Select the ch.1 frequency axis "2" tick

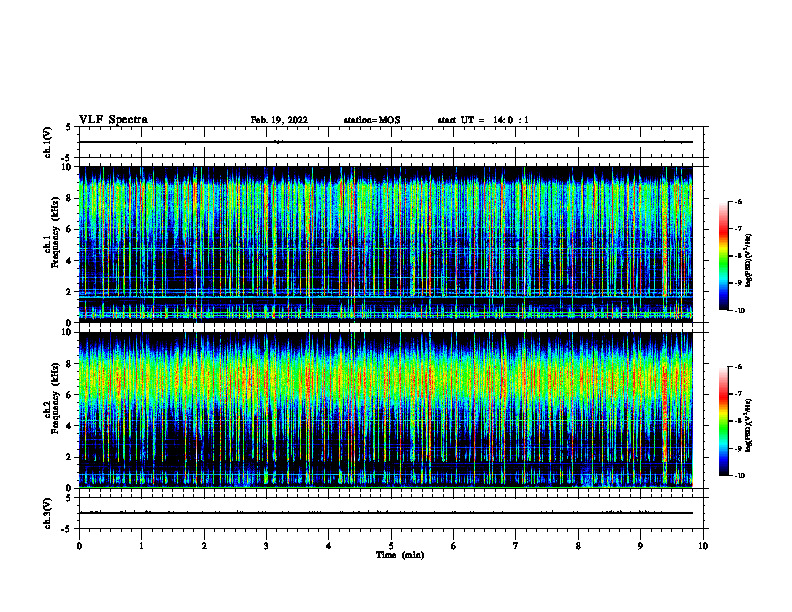70,292
